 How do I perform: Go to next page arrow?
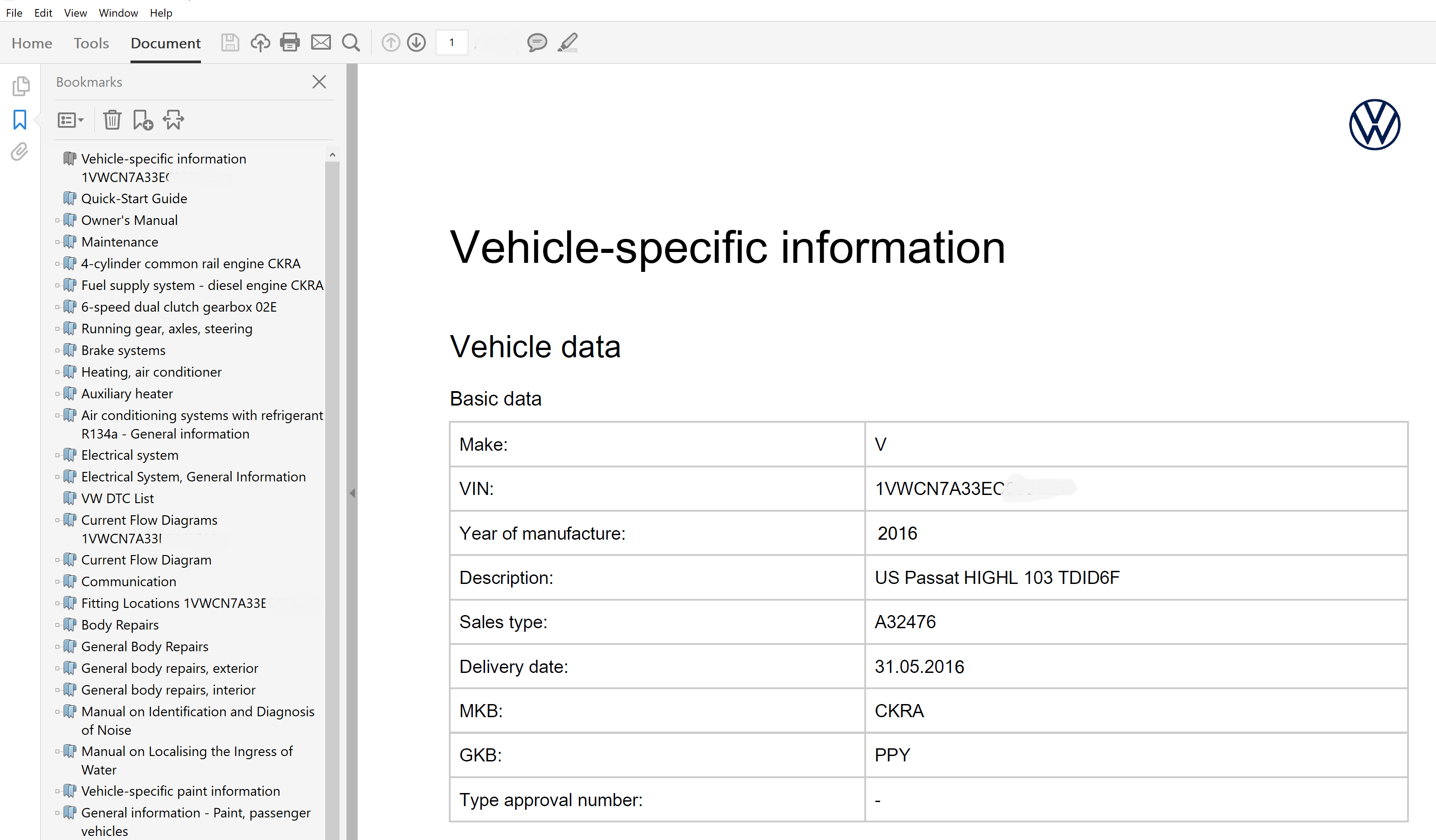(416, 43)
